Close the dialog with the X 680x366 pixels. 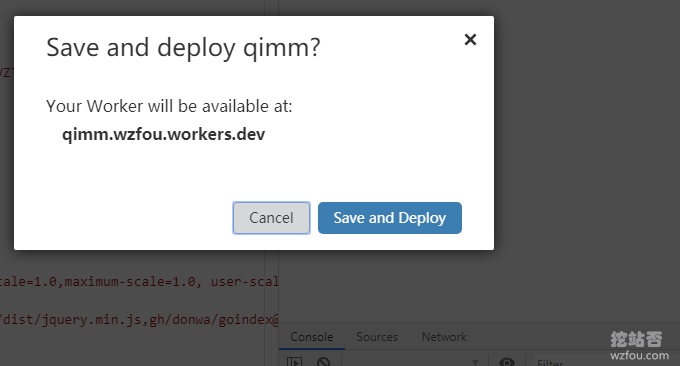(x=470, y=39)
